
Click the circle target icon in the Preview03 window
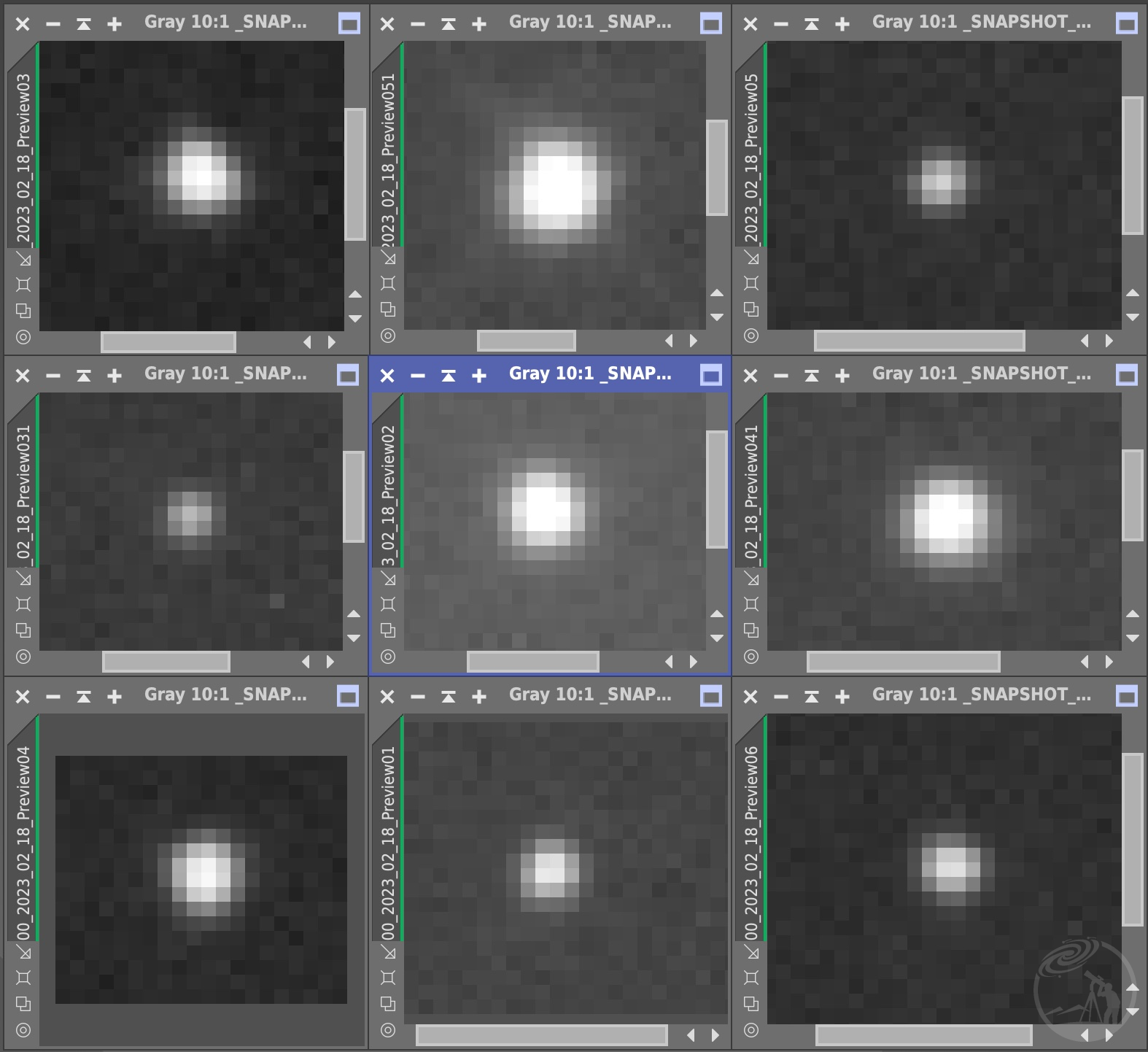pyautogui.click(x=23, y=337)
